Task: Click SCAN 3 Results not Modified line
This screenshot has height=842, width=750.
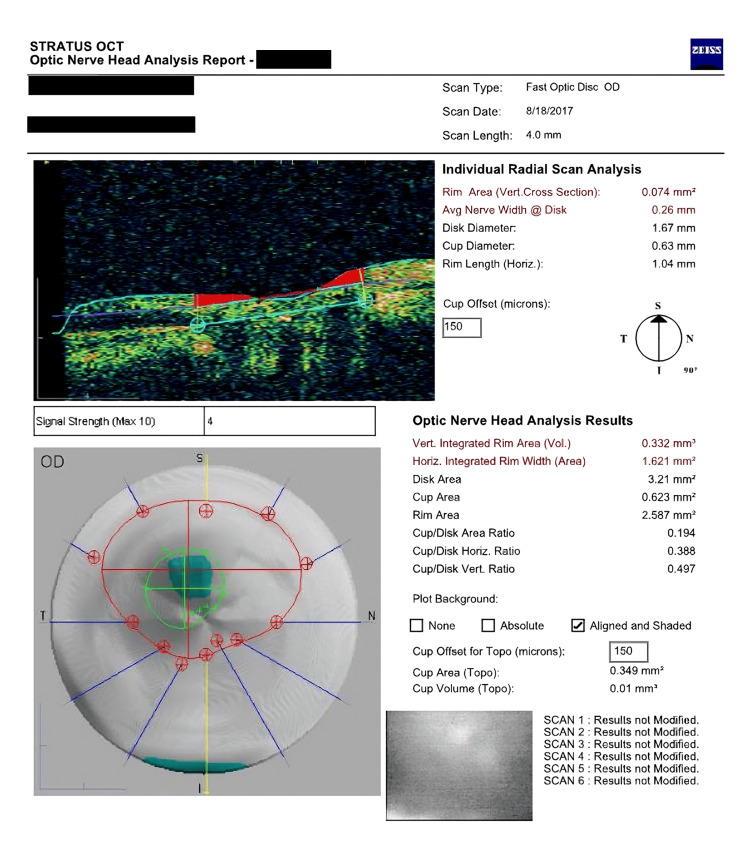Action: click(621, 744)
